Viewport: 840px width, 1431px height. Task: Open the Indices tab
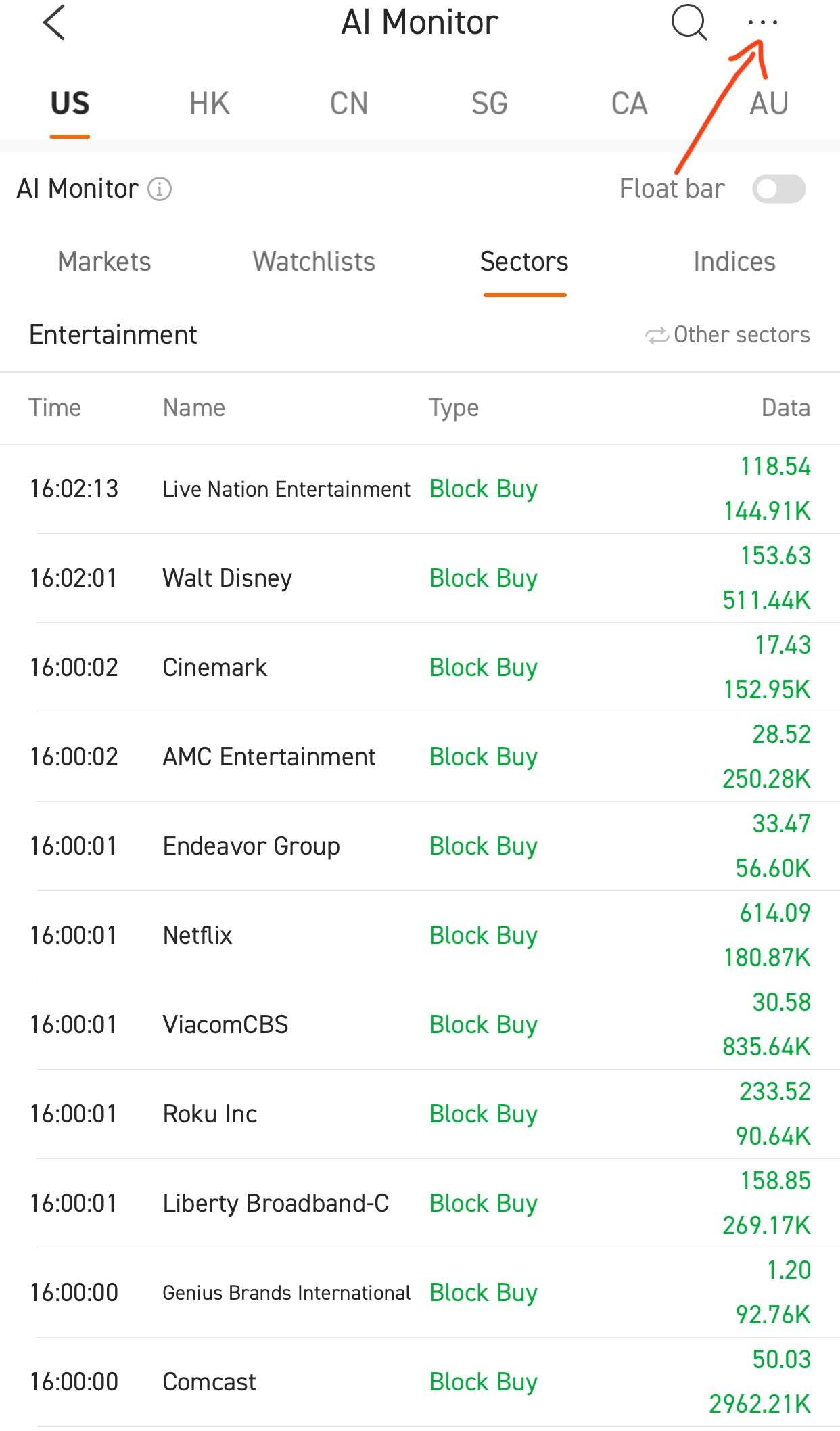click(x=734, y=262)
